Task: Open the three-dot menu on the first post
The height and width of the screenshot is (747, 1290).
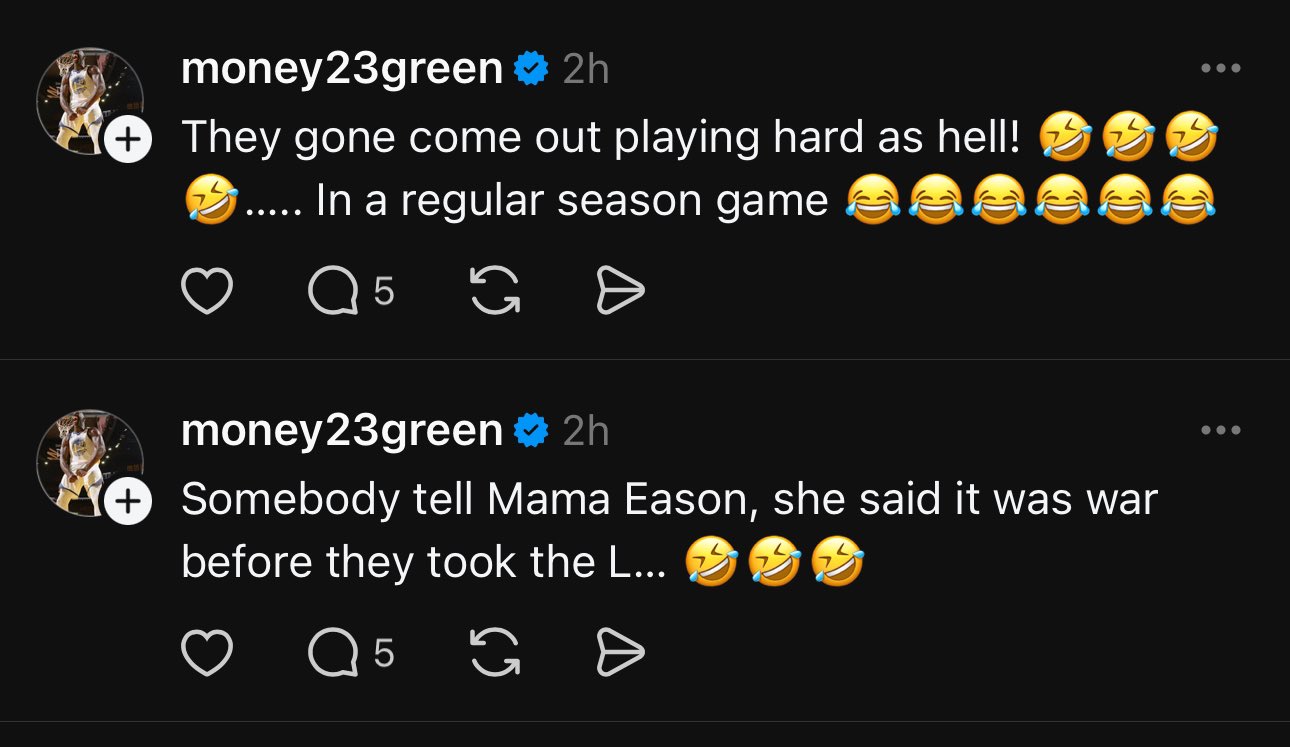Action: pos(1221,69)
